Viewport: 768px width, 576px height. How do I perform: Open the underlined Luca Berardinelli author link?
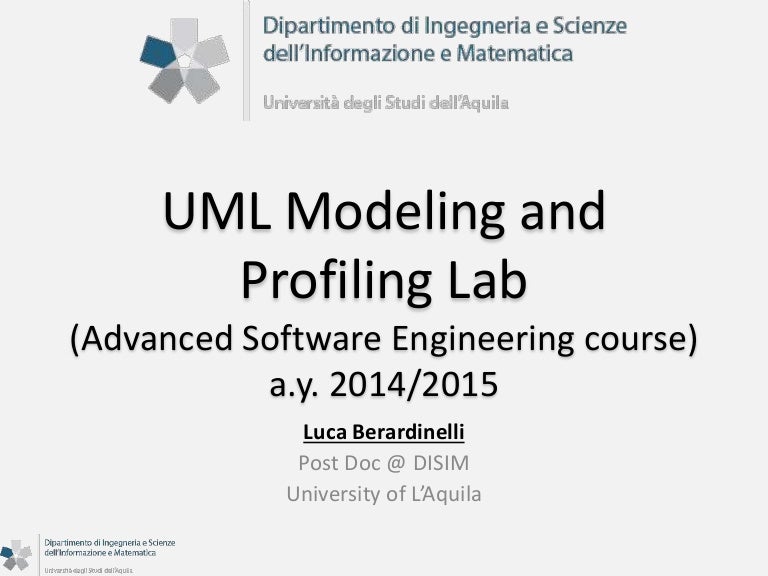click(384, 432)
